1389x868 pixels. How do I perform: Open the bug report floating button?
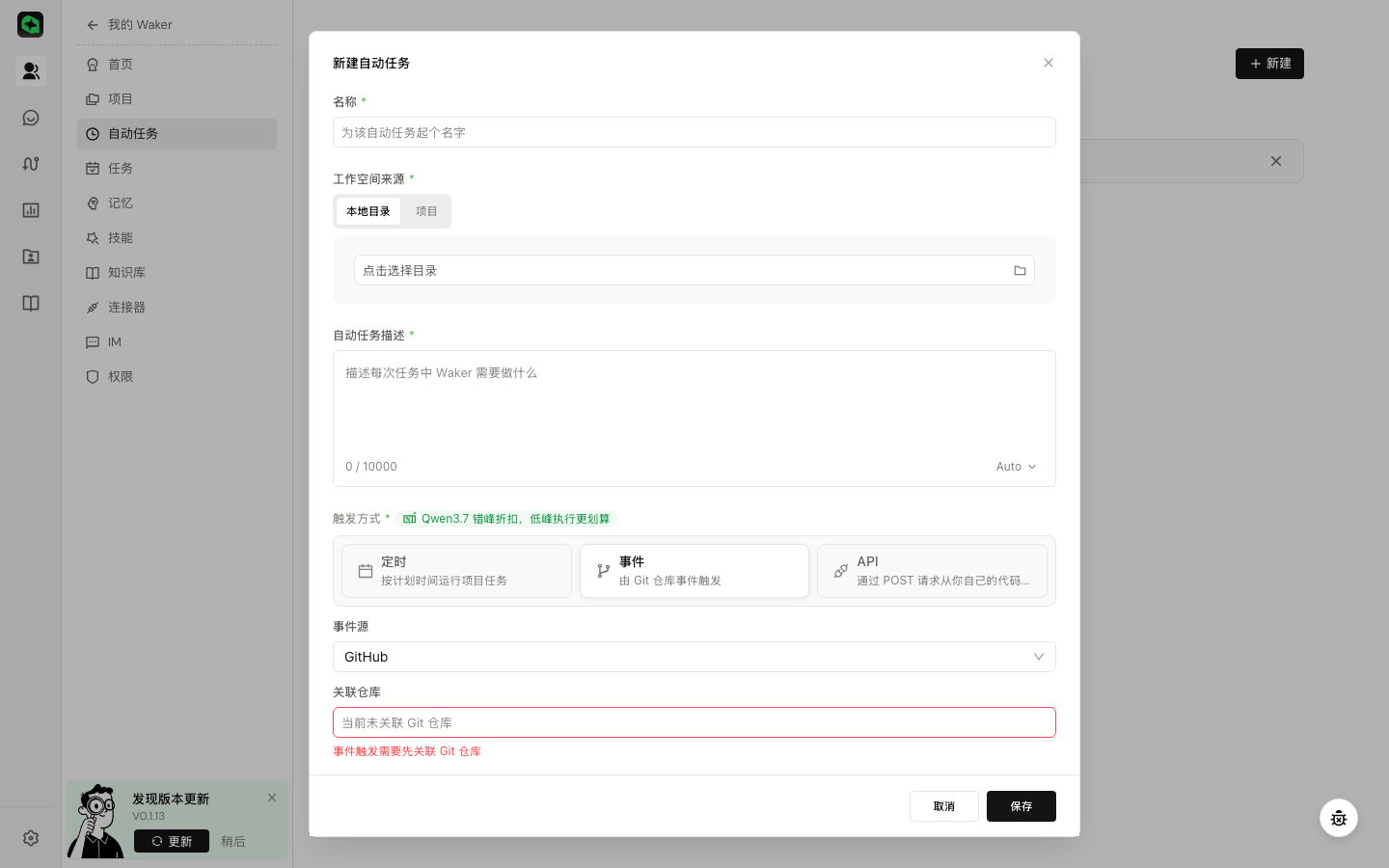[1339, 818]
